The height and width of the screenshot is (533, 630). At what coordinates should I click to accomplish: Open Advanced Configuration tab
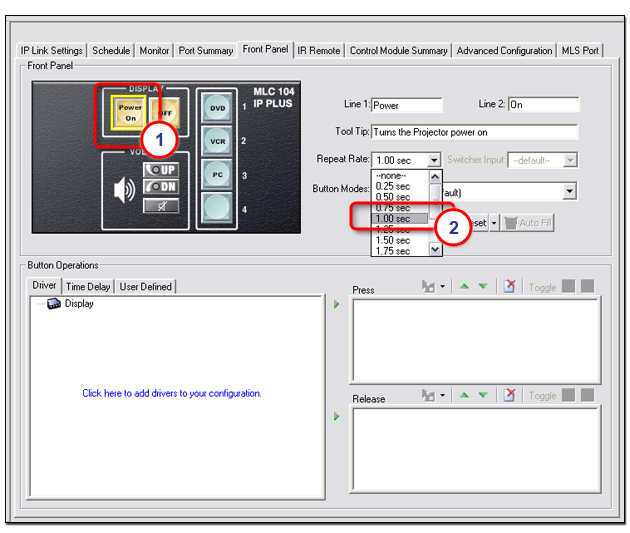pos(504,51)
